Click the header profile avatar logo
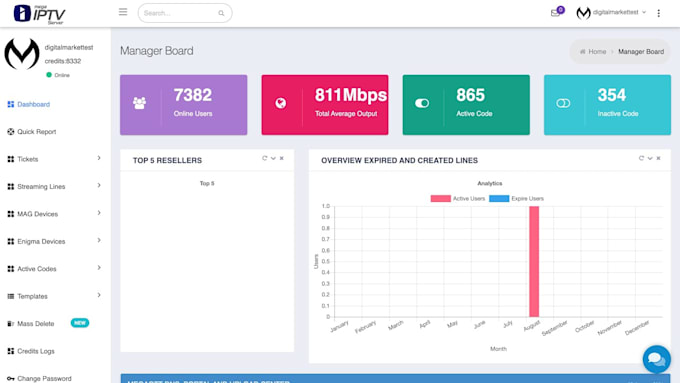The width and height of the screenshot is (680, 383). click(583, 13)
